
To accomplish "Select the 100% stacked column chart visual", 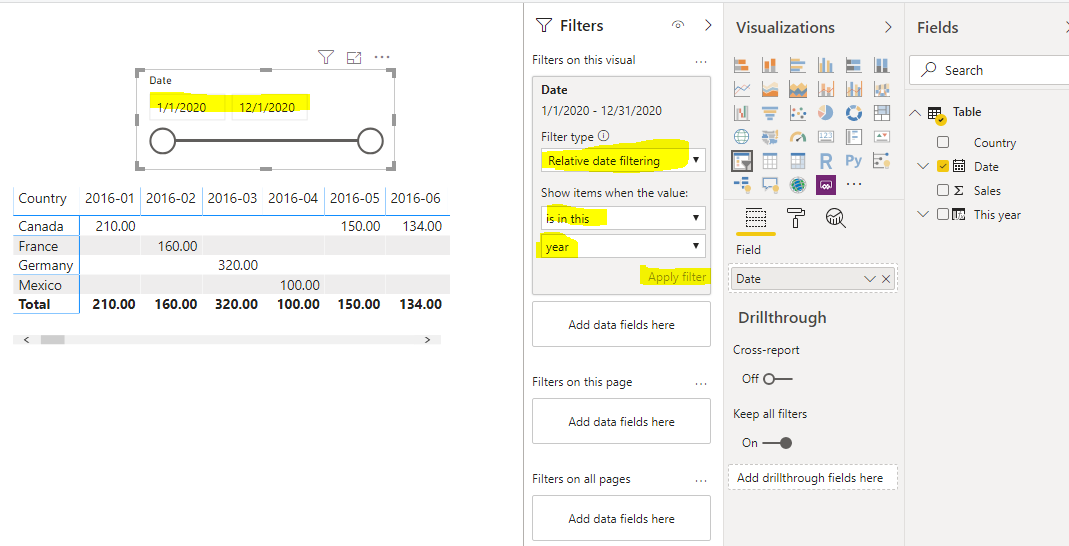I will pyautogui.click(x=882, y=65).
